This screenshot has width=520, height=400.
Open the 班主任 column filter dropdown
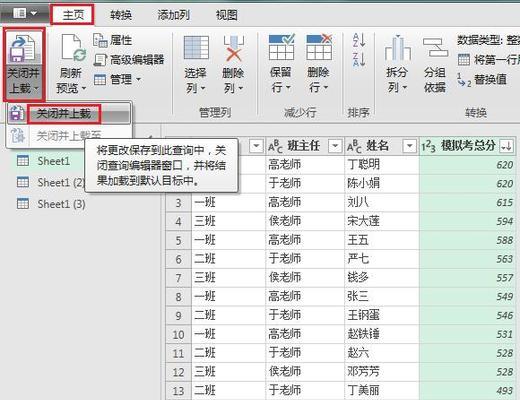point(335,146)
